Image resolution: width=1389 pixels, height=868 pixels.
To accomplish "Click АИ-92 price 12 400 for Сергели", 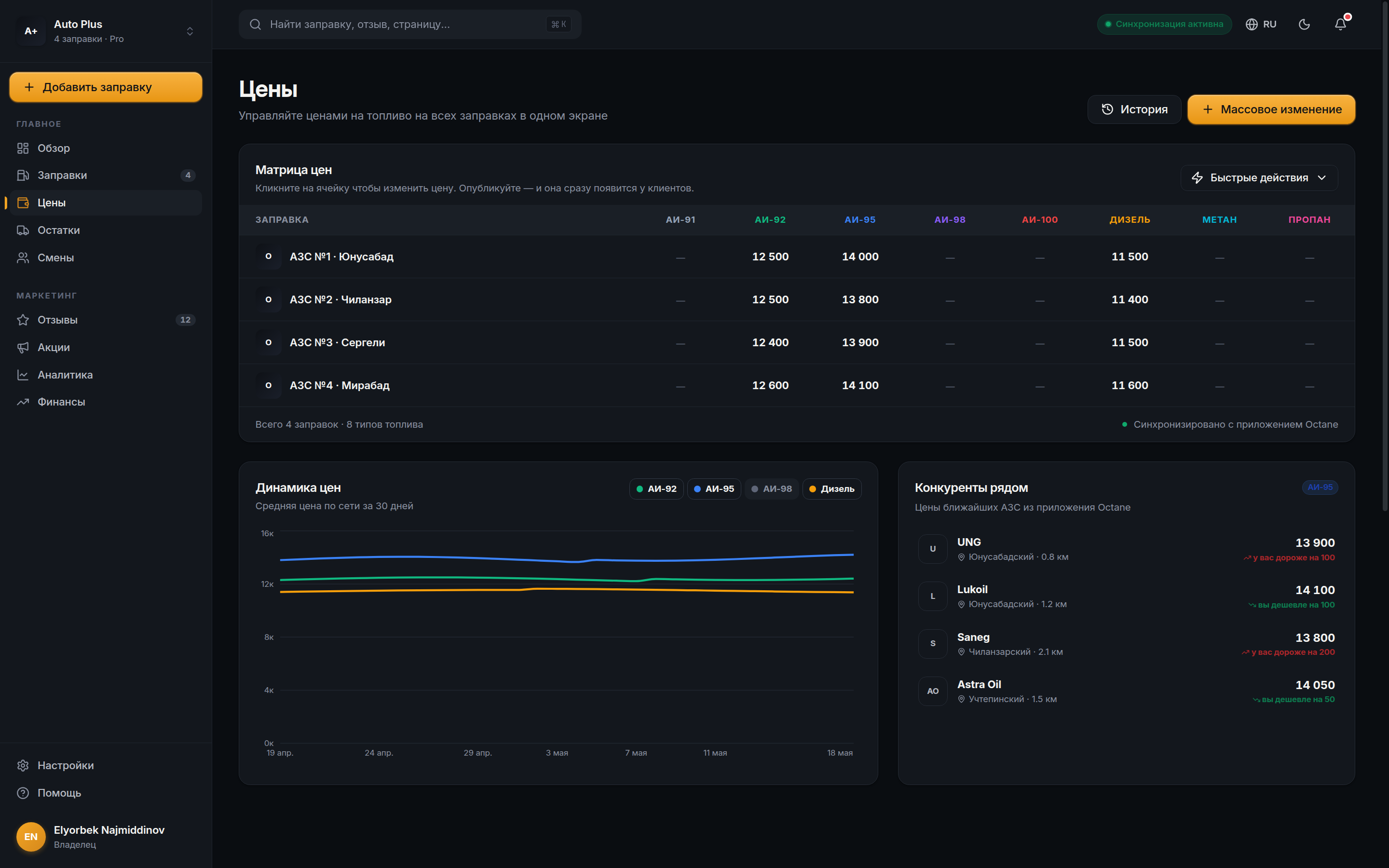I will pos(770,343).
